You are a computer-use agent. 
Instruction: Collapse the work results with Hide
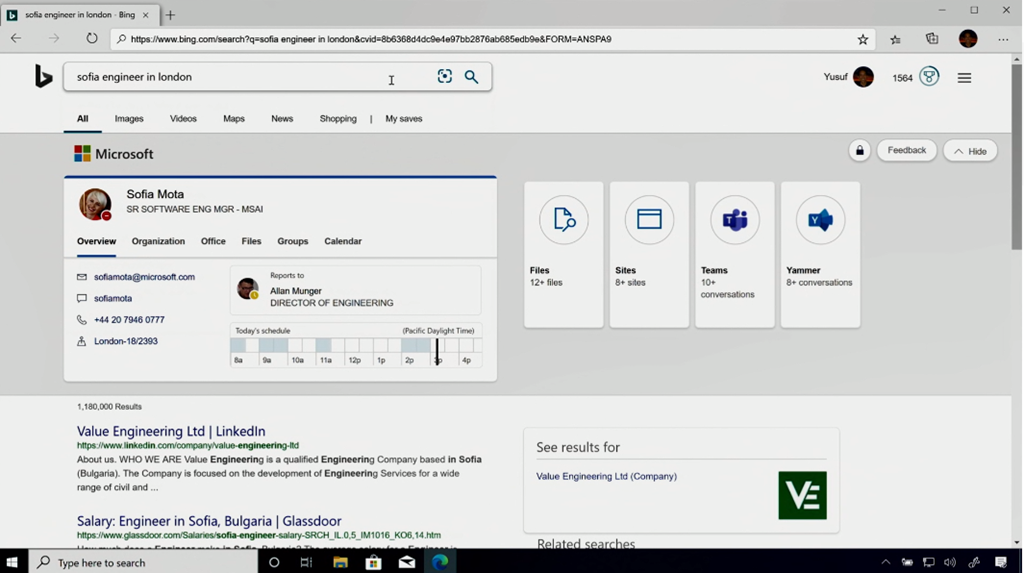970,151
